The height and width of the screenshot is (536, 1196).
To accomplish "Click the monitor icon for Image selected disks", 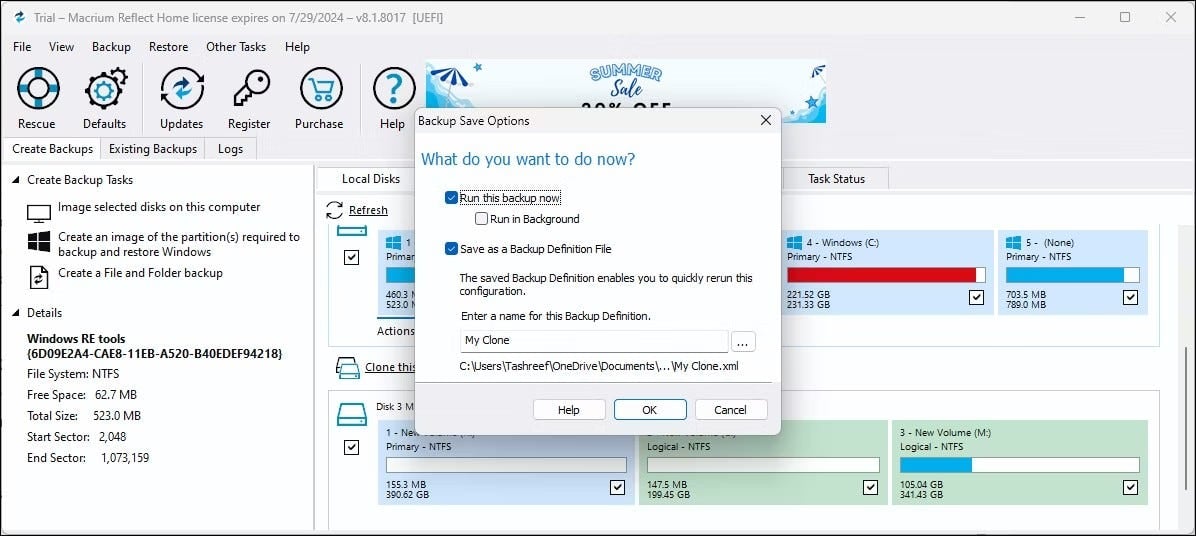I will click(38, 213).
